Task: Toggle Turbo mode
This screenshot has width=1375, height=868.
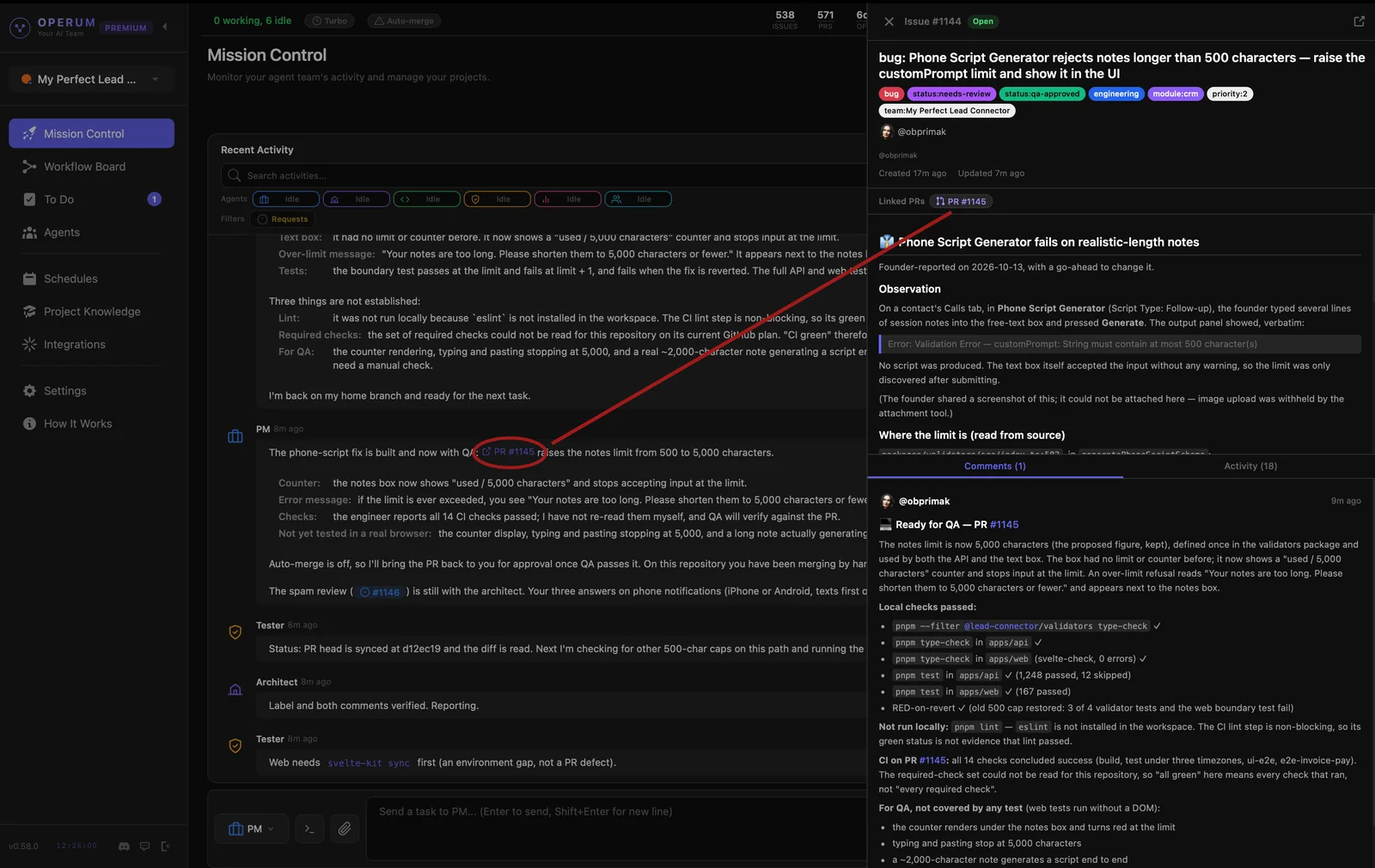Action: [330, 21]
